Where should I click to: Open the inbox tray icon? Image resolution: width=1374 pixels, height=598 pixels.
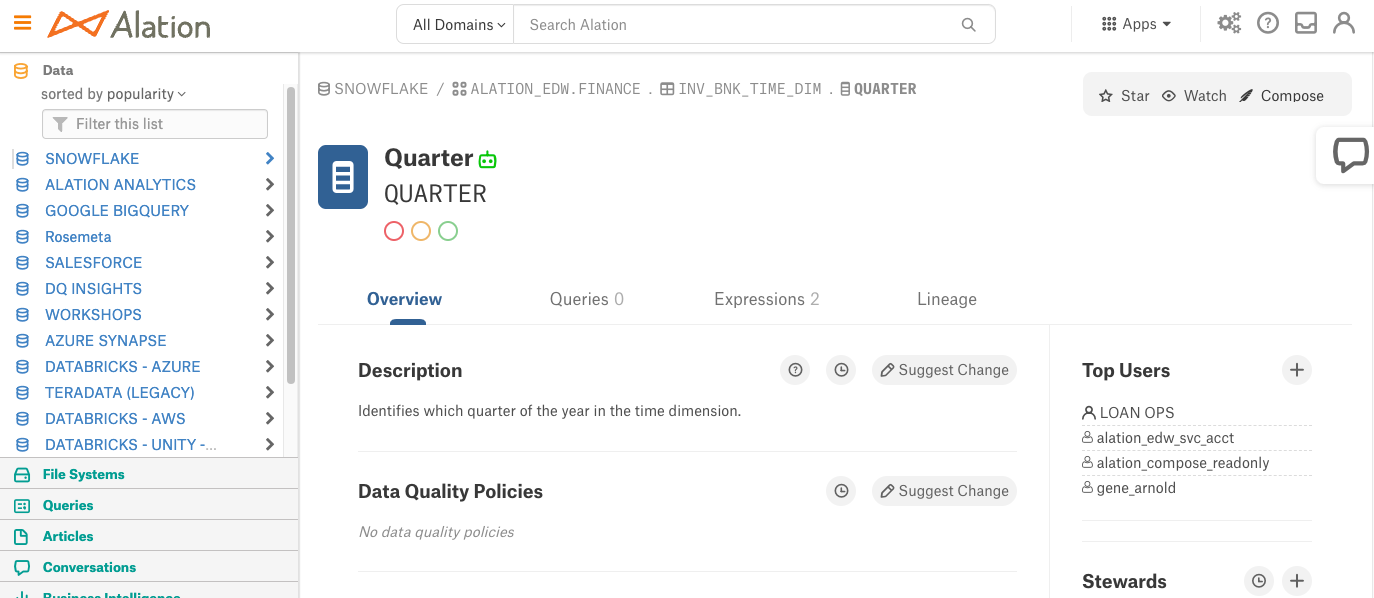pyautogui.click(x=1306, y=23)
